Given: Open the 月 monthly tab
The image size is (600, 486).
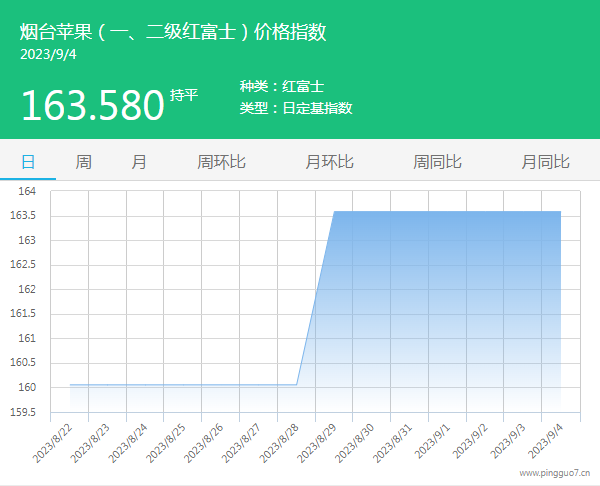Looking at the screenshot, I should coord(139,161).
